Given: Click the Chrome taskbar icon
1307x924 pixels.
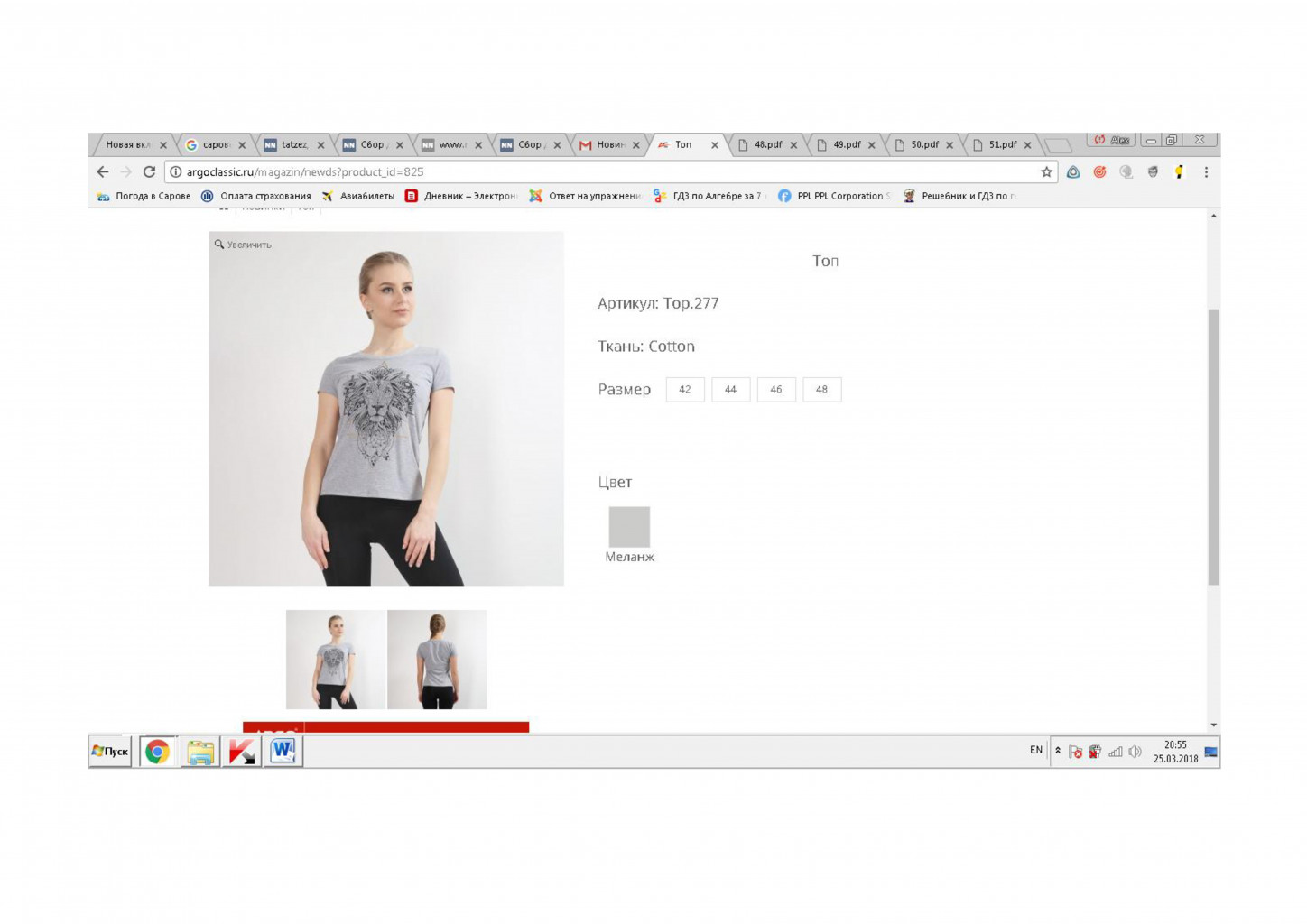Looking at the screenshot, I should 157,752.
